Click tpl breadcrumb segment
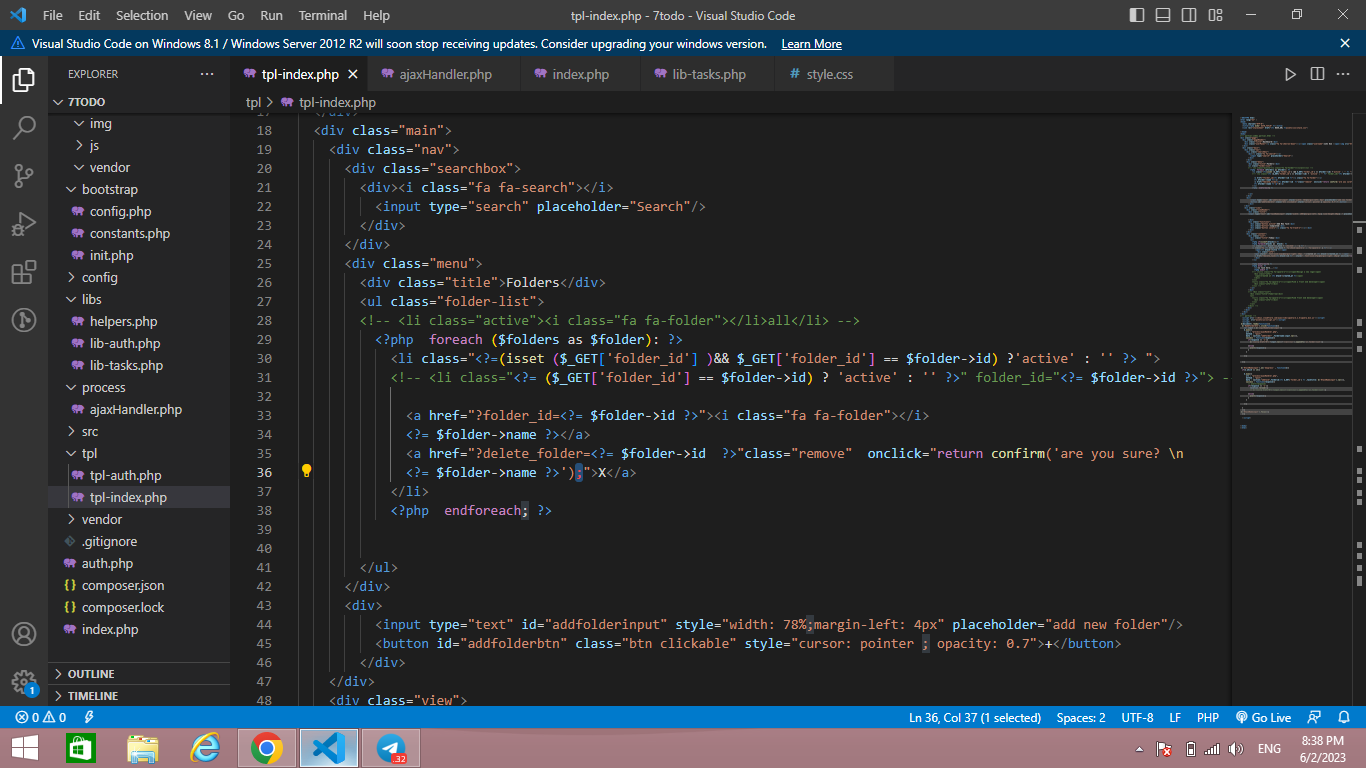 pos(253,102)
